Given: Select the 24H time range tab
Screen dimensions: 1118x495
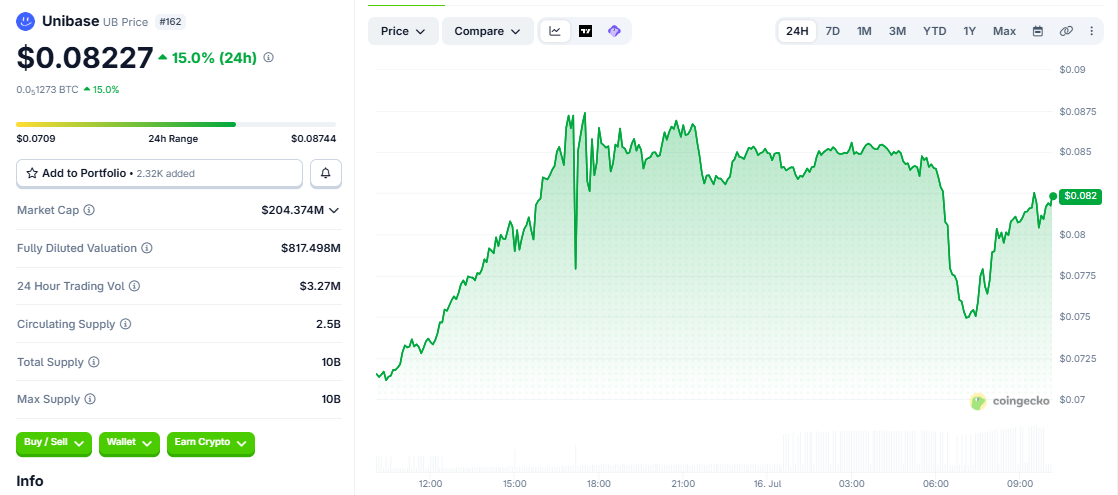Looking at the screenshot, I should click(x=797, y=31).
